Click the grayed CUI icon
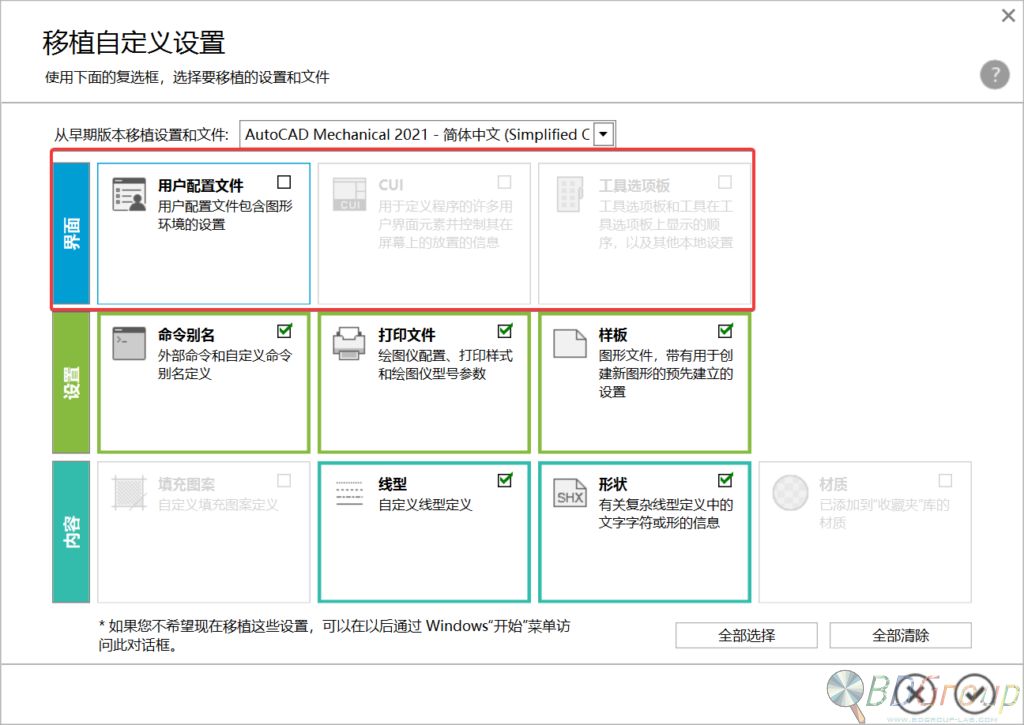 349,192
